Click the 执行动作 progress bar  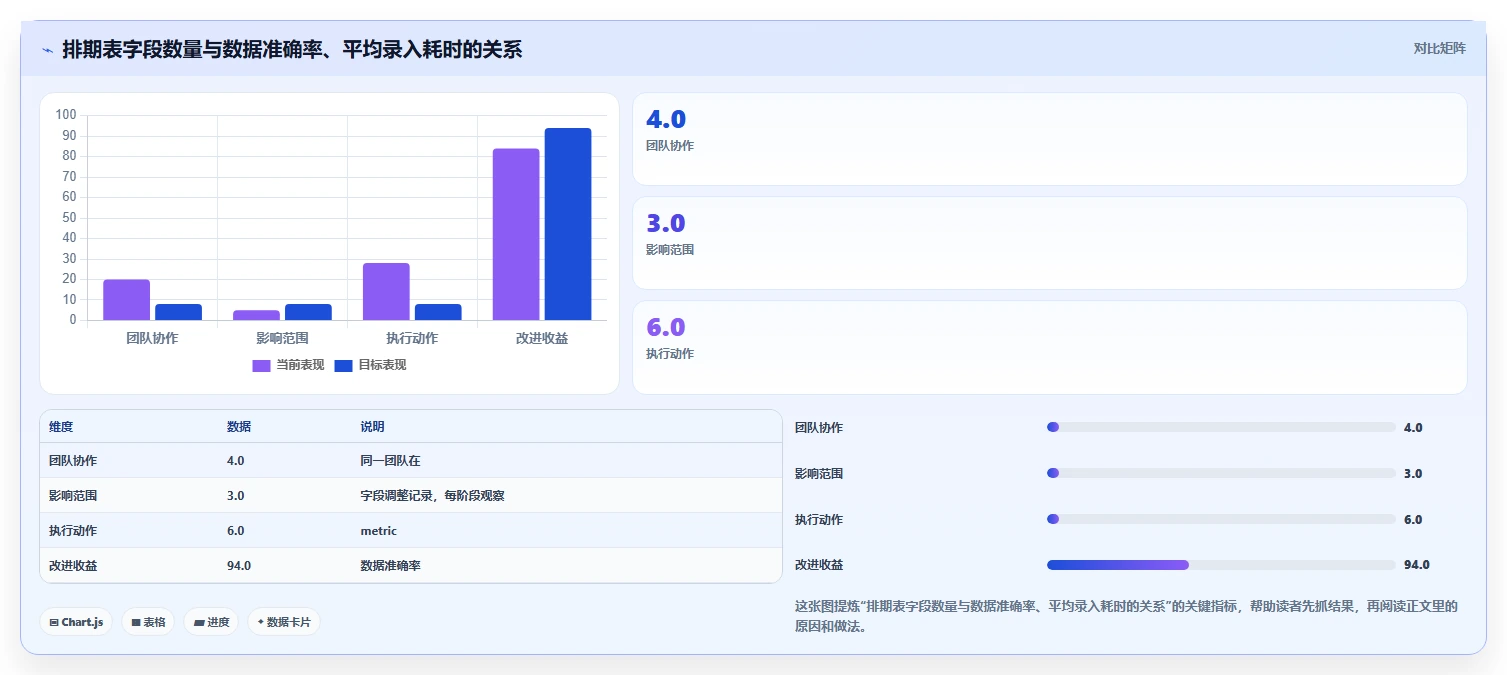(1221, 519)
